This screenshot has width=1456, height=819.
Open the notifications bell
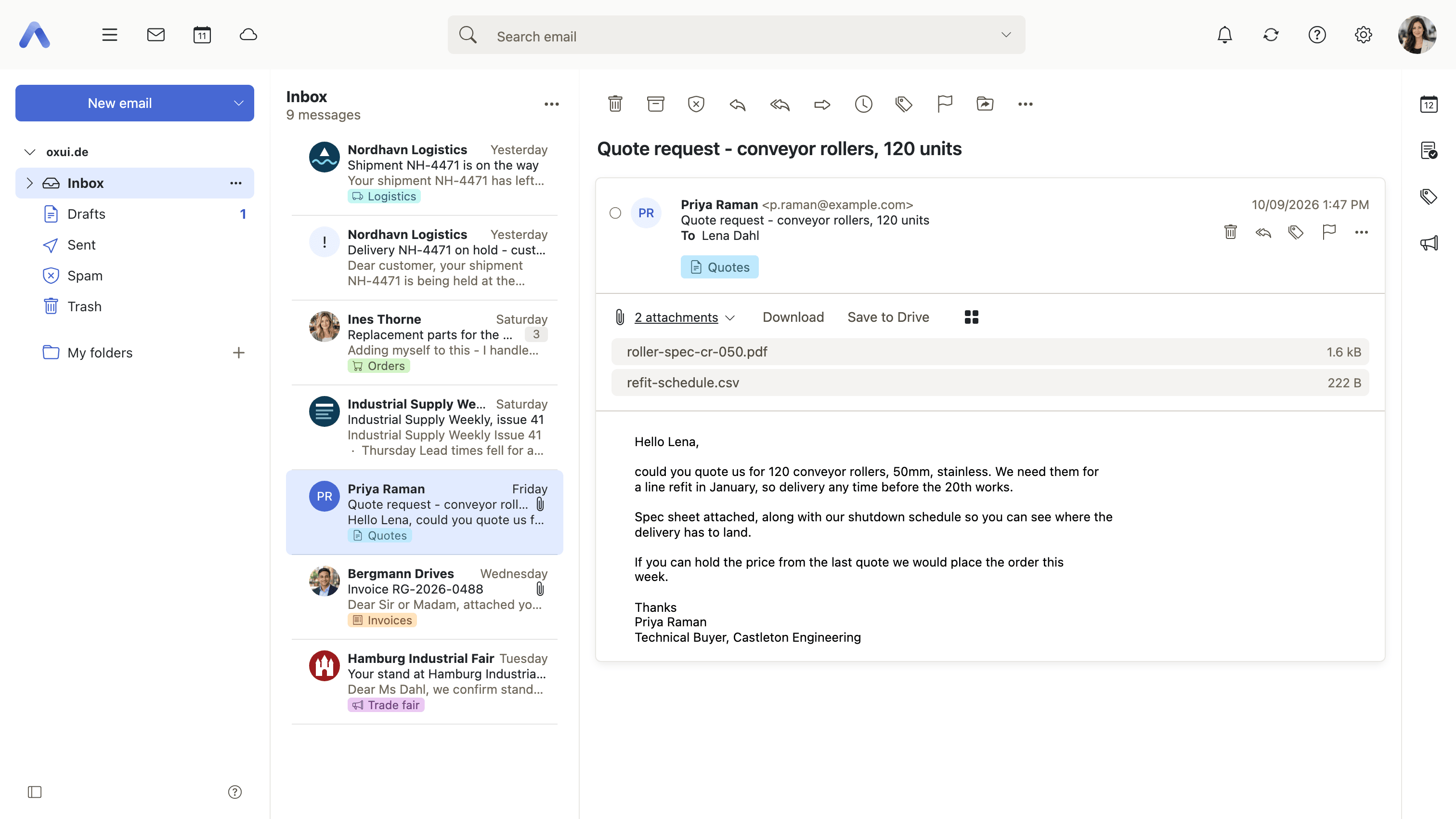click(1224, 35)
